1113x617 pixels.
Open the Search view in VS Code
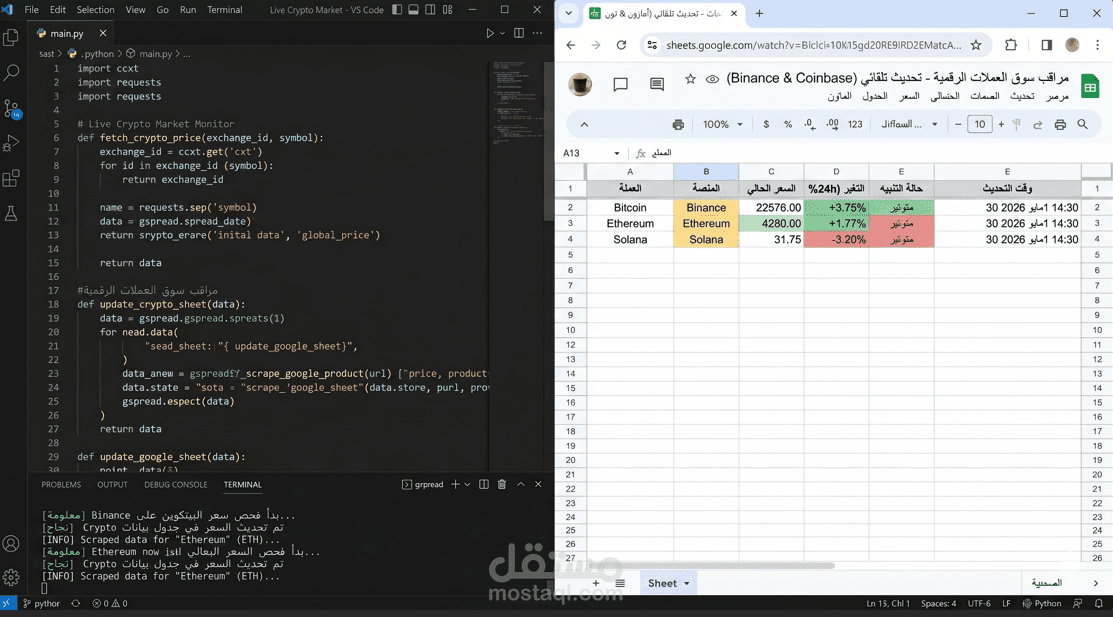[x=11, y=72]
